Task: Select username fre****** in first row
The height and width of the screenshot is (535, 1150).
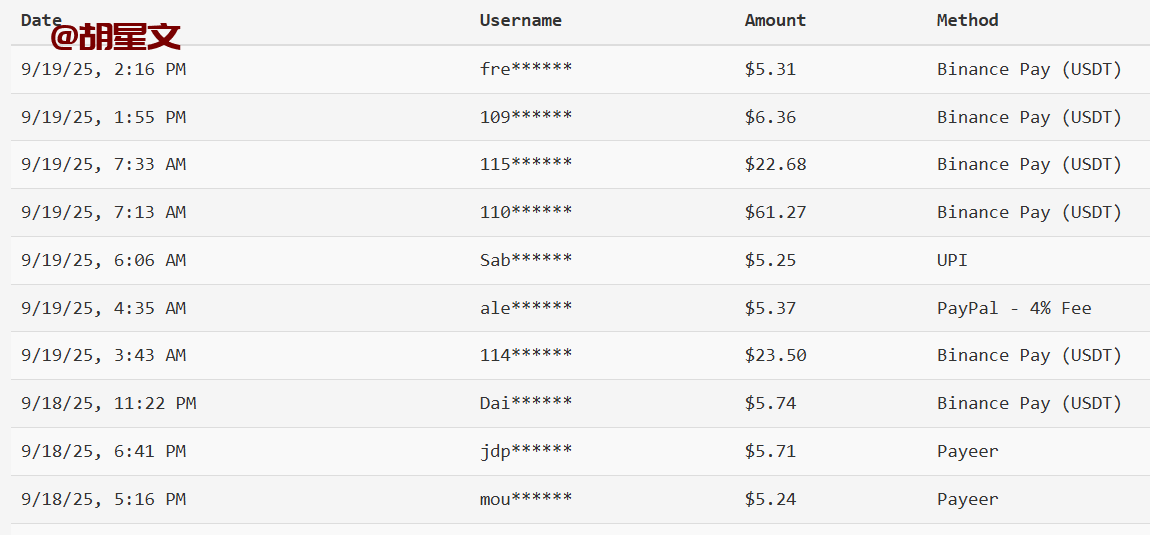Action: pos(526,69)
